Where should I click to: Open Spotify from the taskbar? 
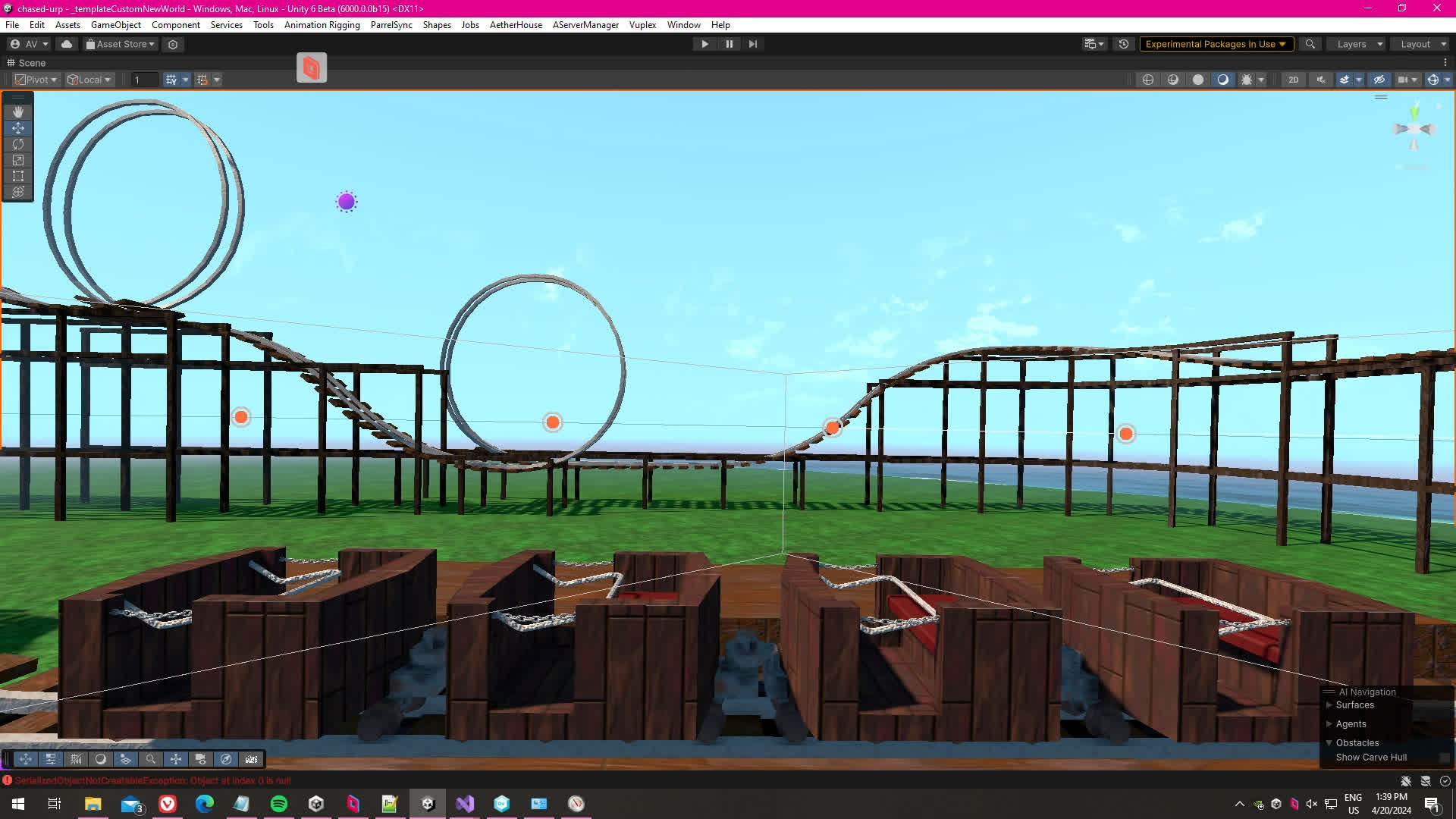pos(279,804)
